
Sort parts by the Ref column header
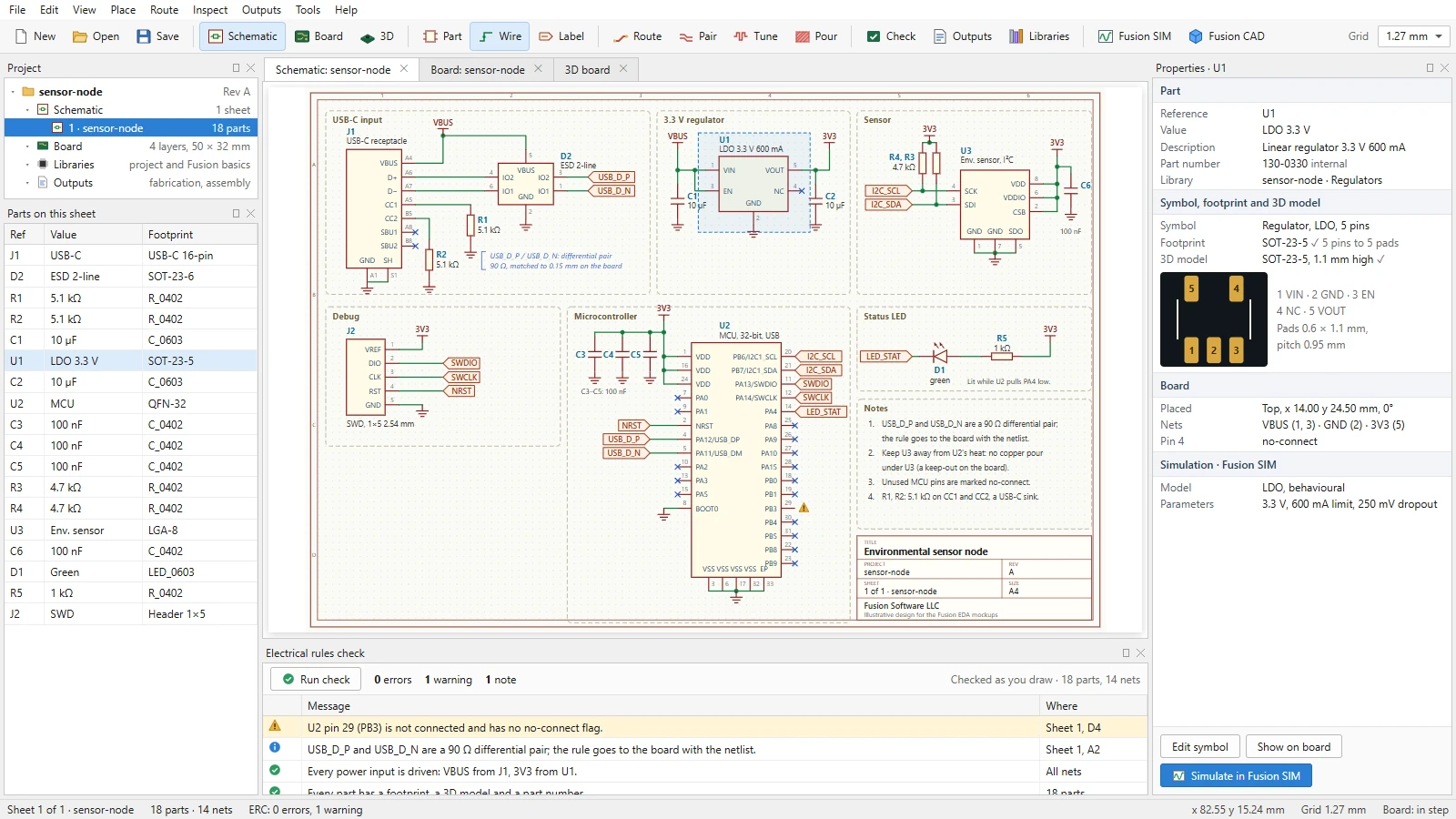pyautogui.click(x=25, y=235)
